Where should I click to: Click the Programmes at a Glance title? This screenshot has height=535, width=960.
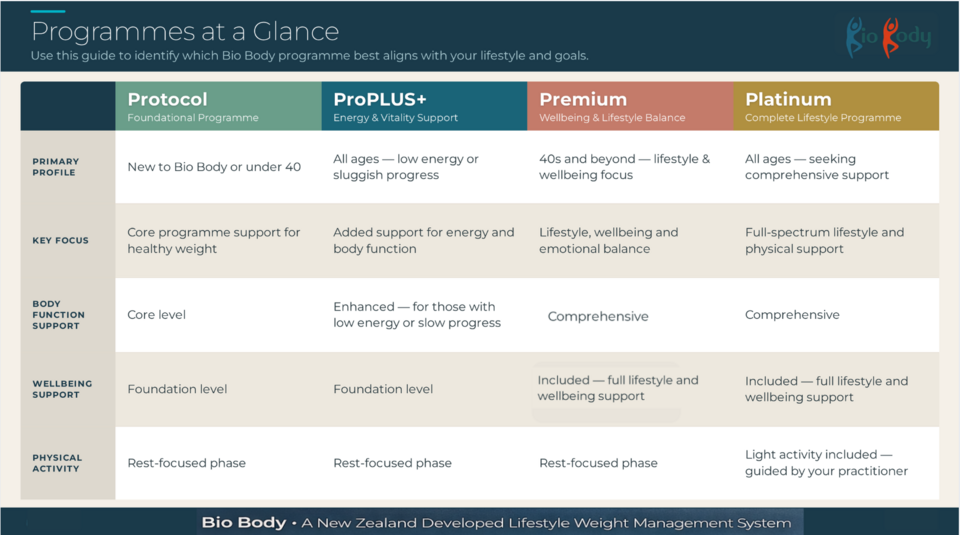click(x=185, y=32)
